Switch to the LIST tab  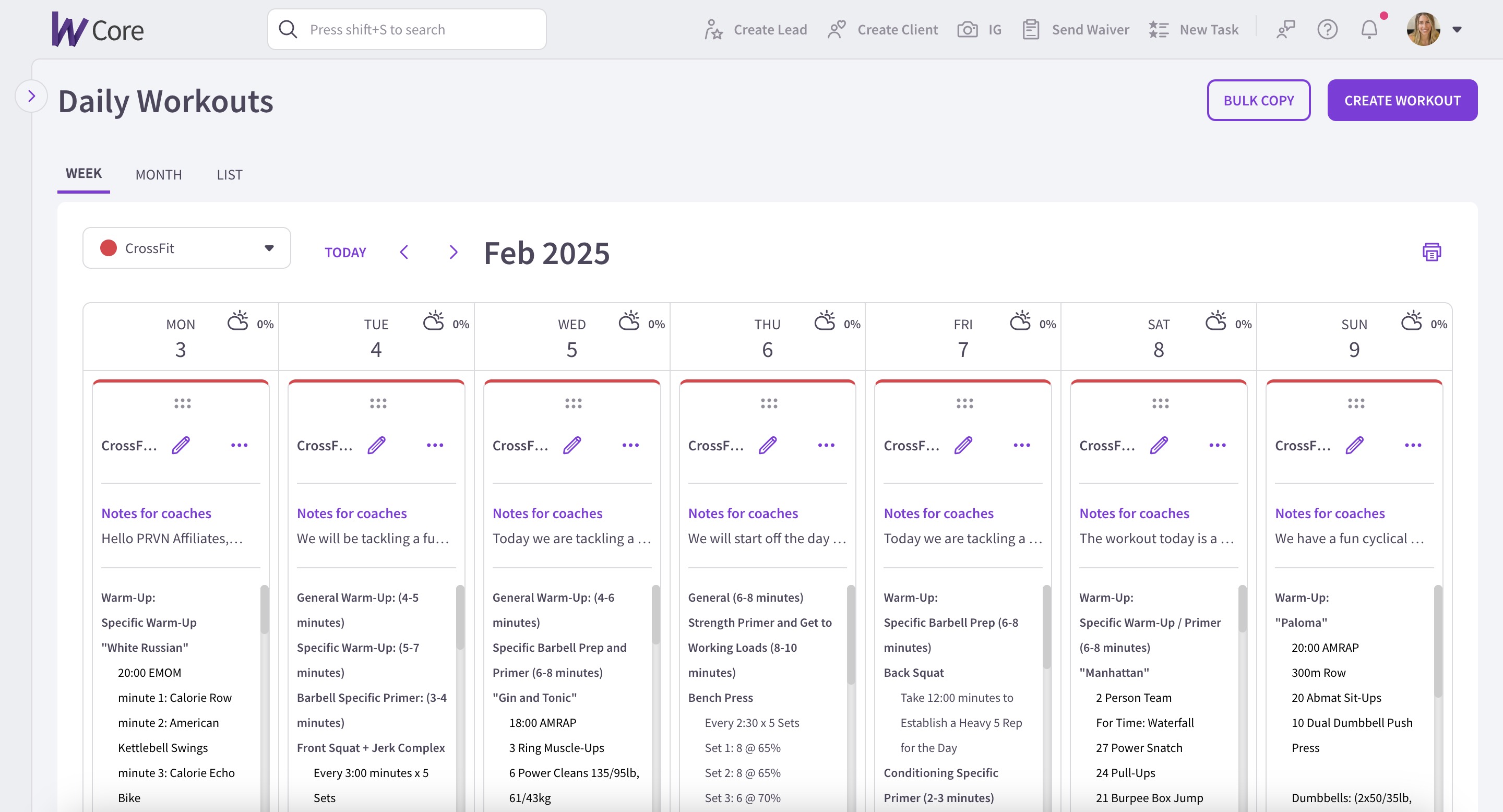pyautogui.click(x=229, y=174)
